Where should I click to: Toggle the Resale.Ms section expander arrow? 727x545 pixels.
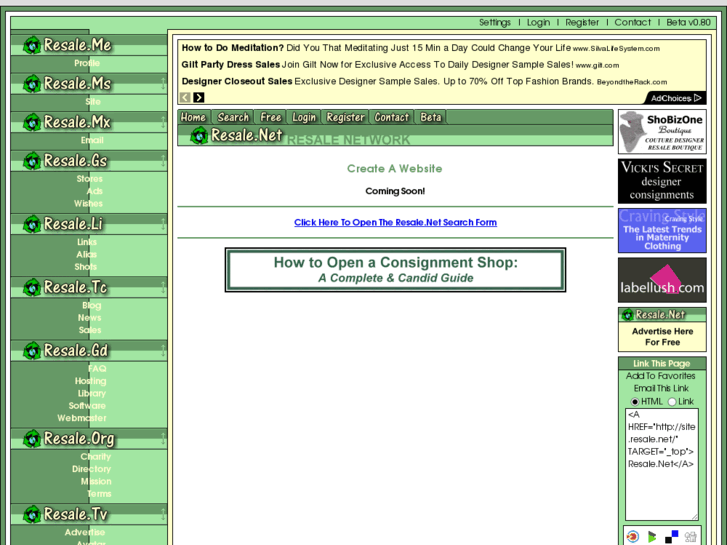(x=163, y=84)
